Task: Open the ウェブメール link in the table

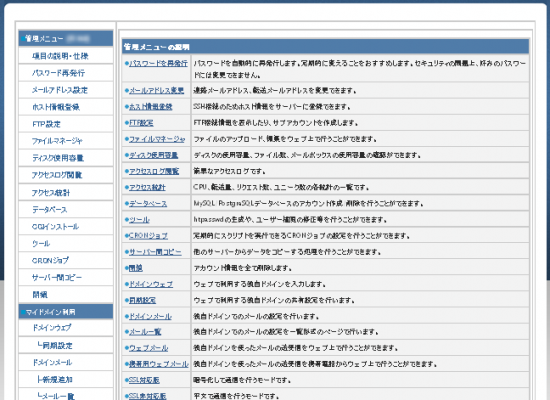Action: coord(148,348)
